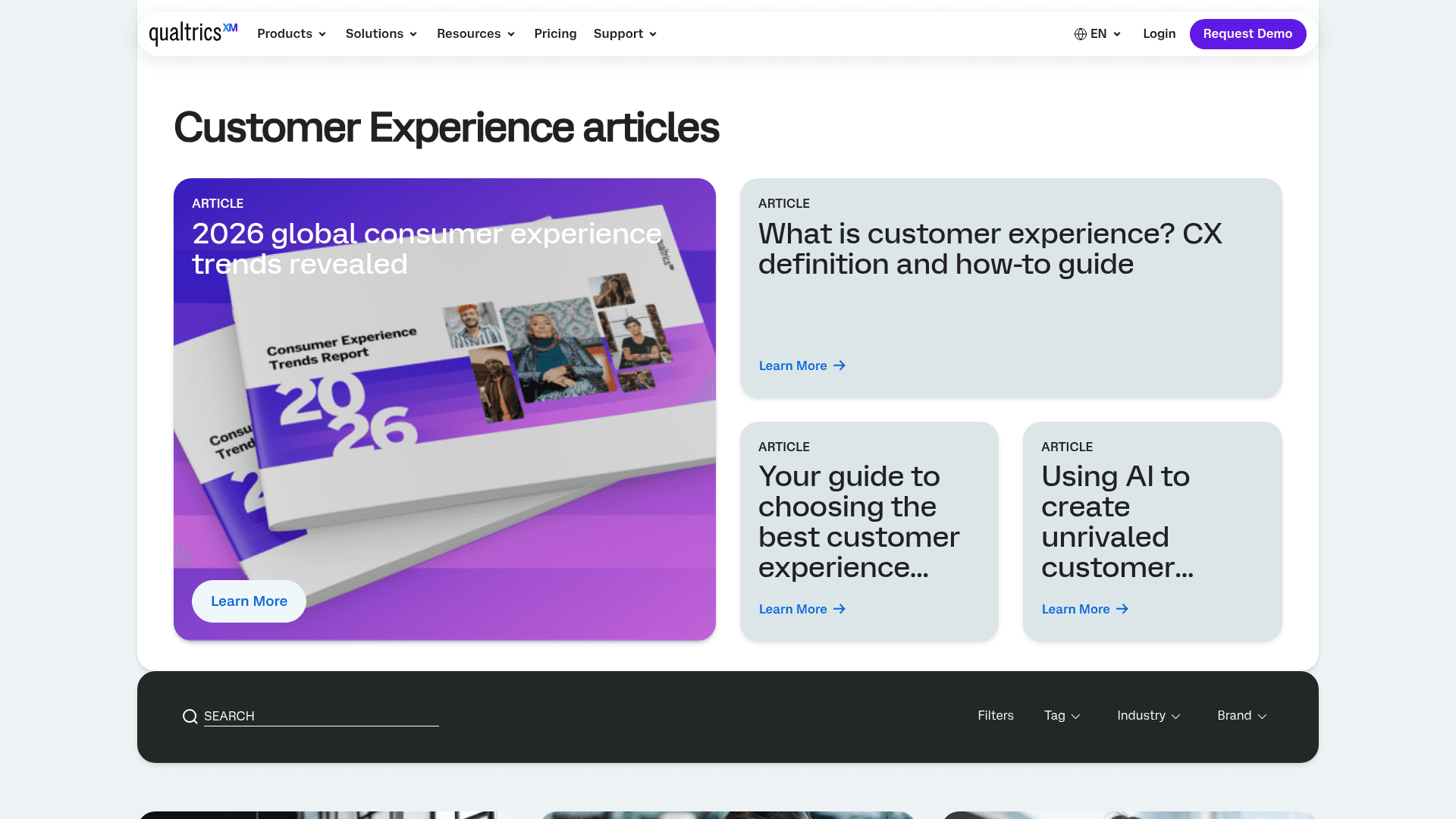Go to the Login page
Viewport: 1456px width, 819px height.
pos(1159,33)
